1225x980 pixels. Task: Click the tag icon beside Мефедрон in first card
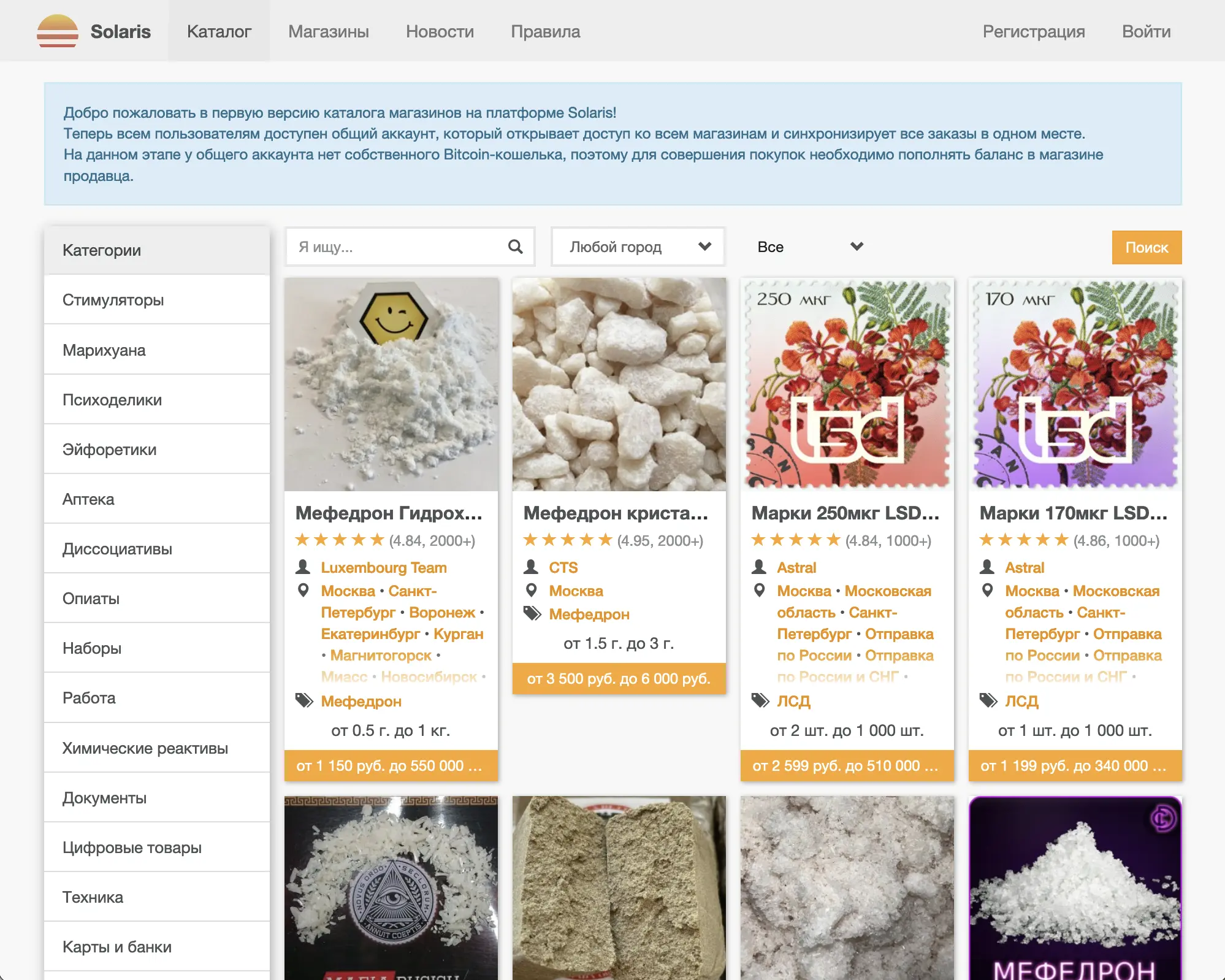[x=304, y=700]
